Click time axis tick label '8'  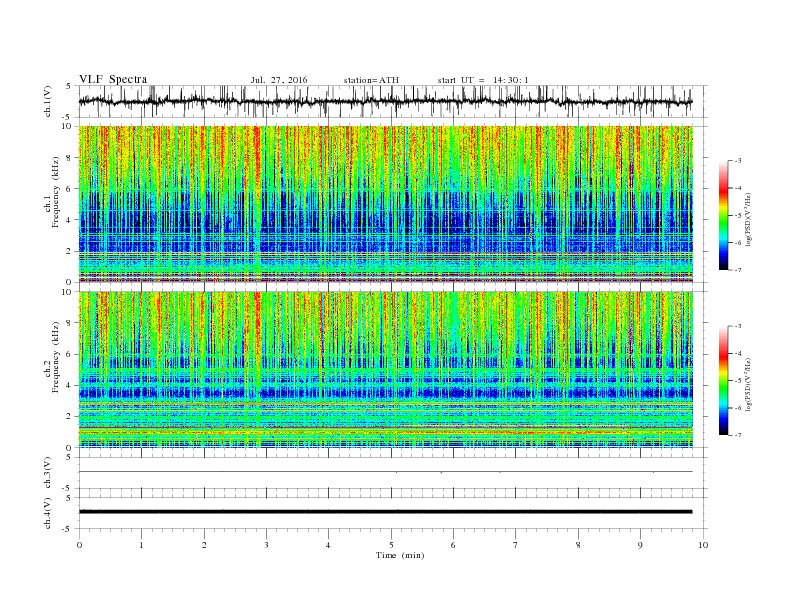coord(578,545)
